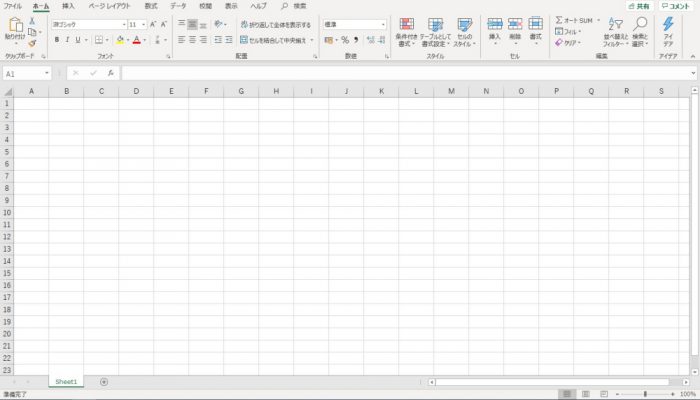Align text to the right

click(x=203, y=40)
